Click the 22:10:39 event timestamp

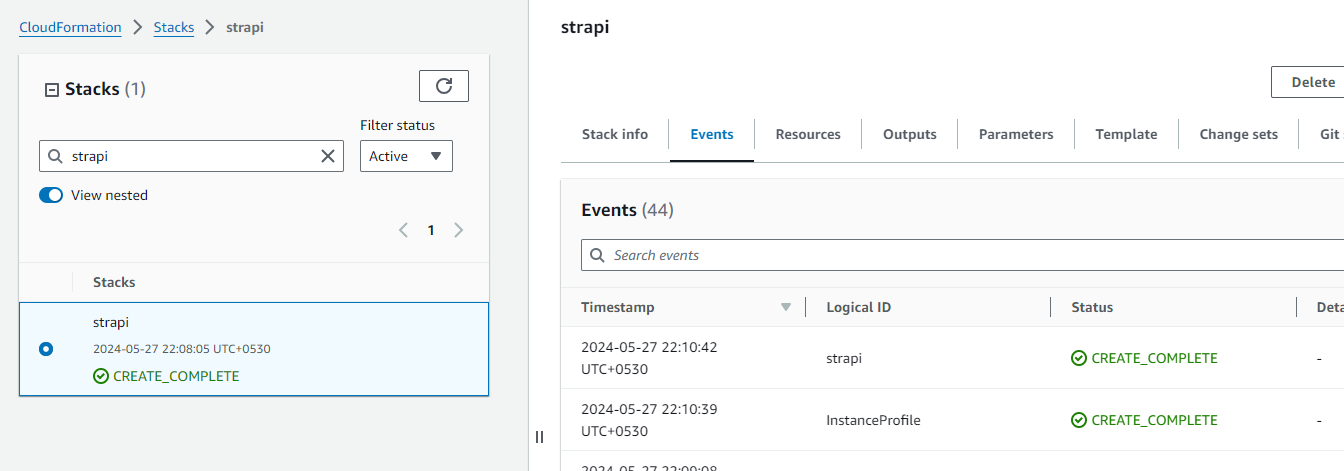(649, 420)
